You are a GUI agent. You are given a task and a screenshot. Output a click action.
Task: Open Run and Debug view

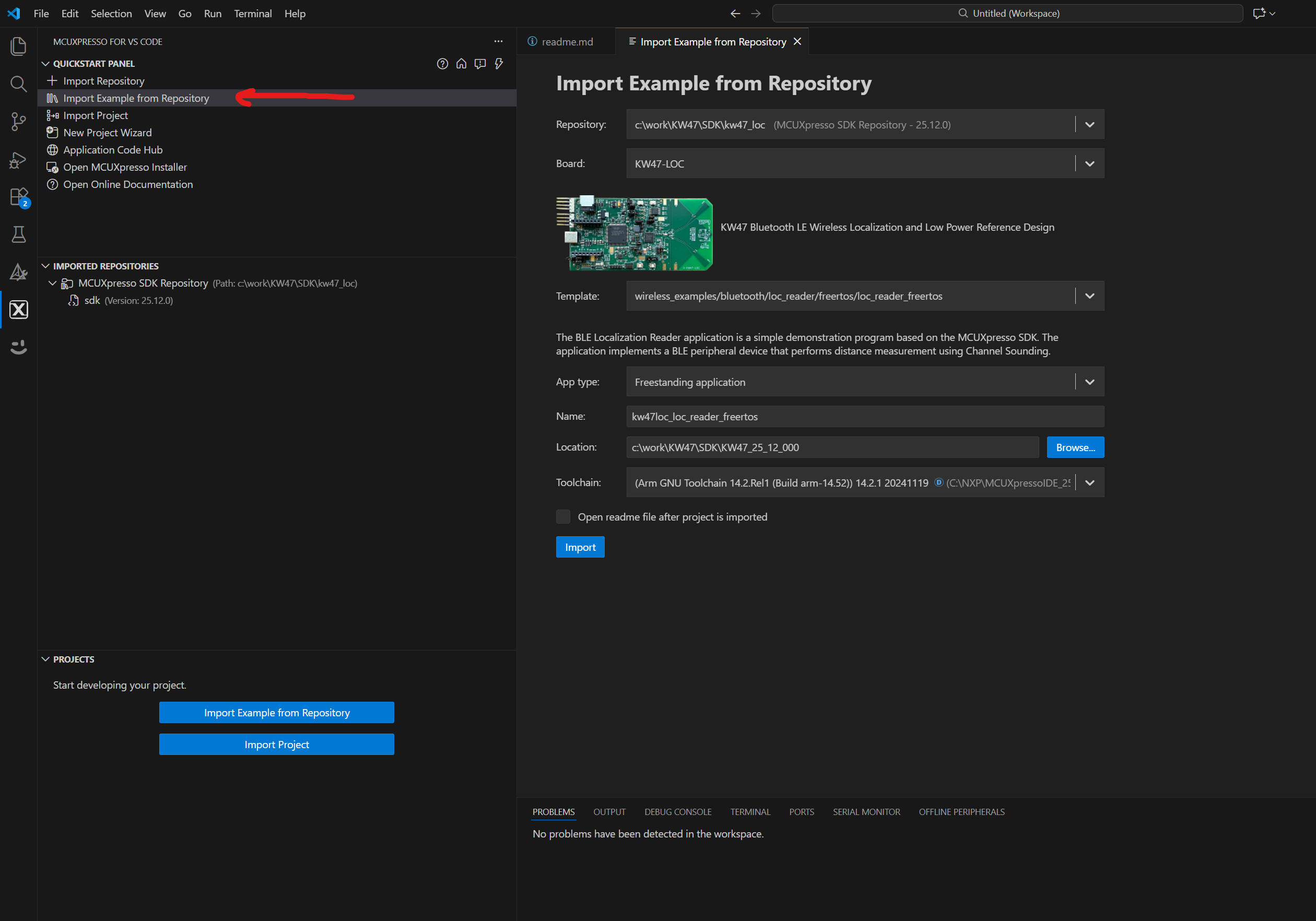(18, 159)
